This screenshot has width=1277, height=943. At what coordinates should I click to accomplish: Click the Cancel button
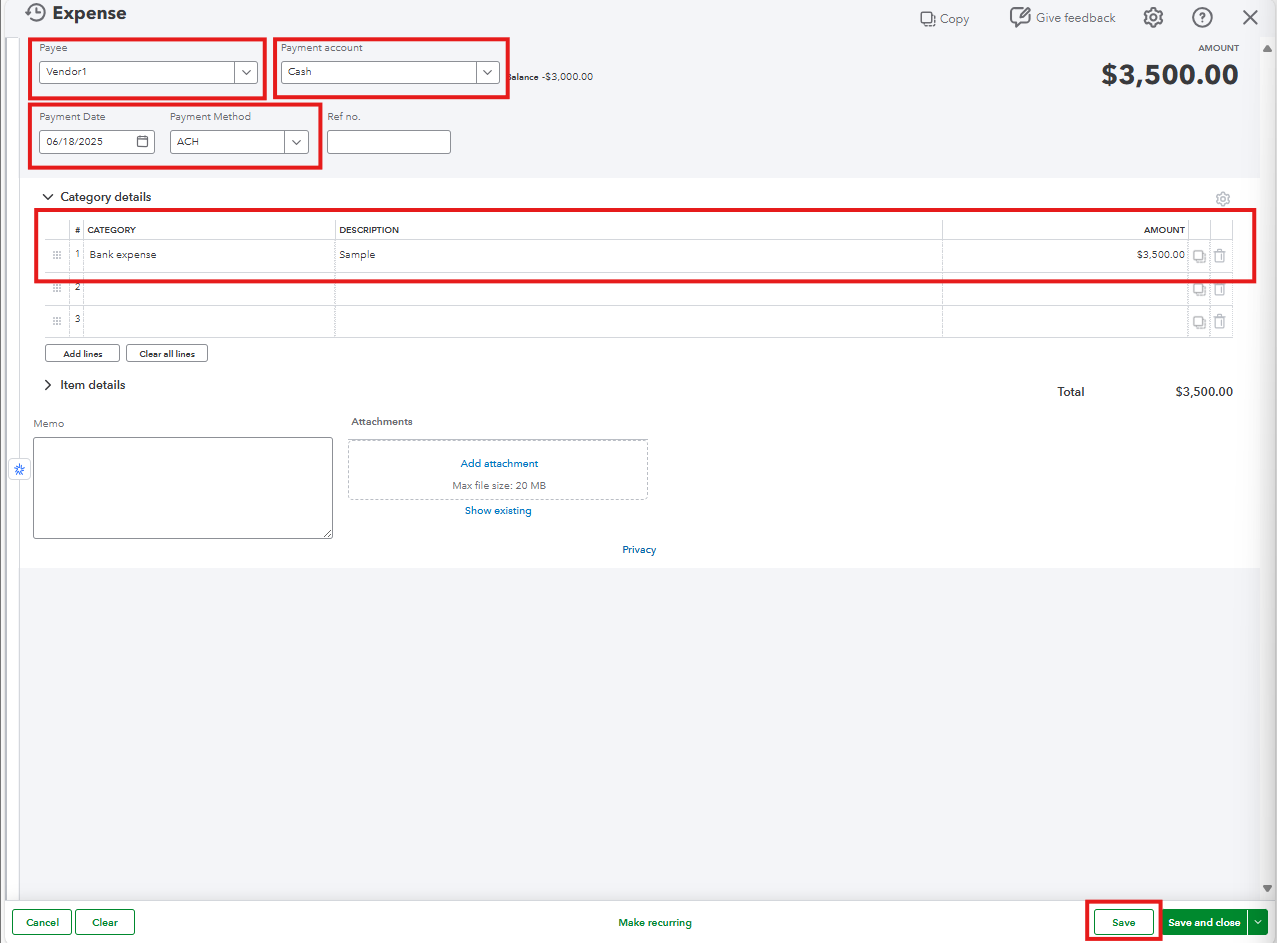(42, 922)
